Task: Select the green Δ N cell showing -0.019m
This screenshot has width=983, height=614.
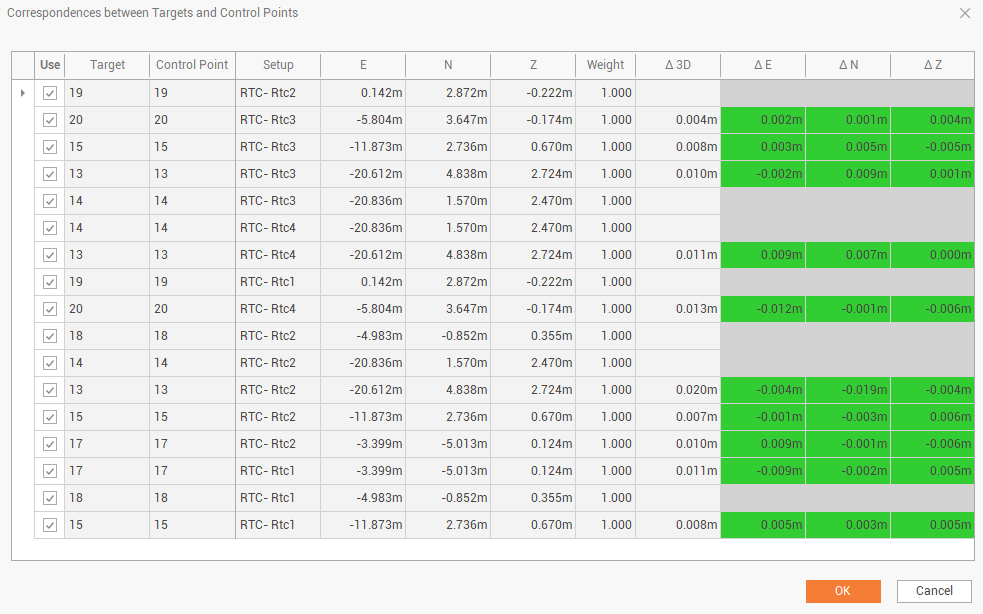Action: coord(848,390)
